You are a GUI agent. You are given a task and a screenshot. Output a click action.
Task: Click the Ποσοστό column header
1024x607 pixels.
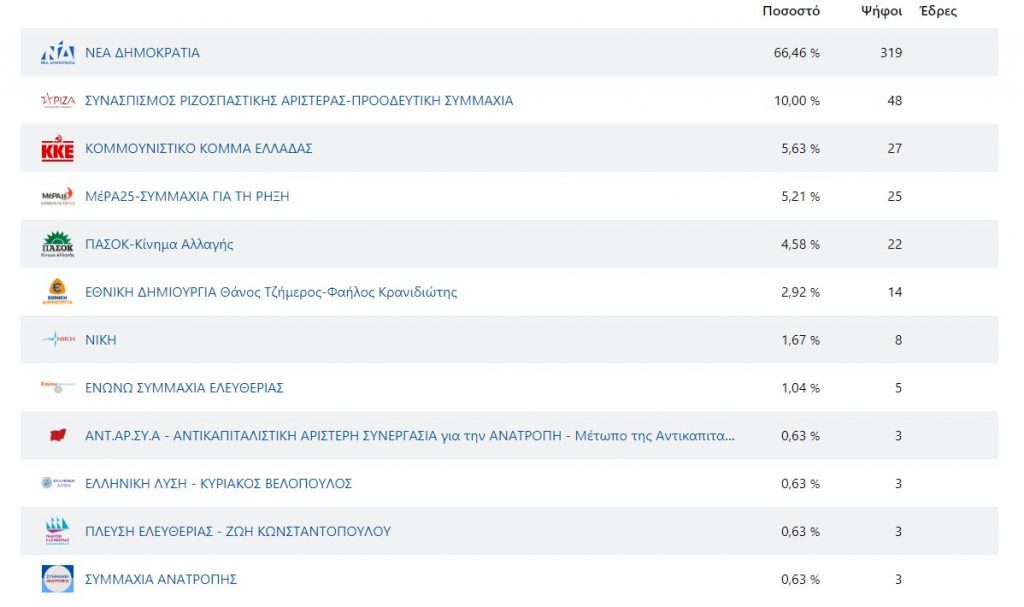click(x=791, y=11)
